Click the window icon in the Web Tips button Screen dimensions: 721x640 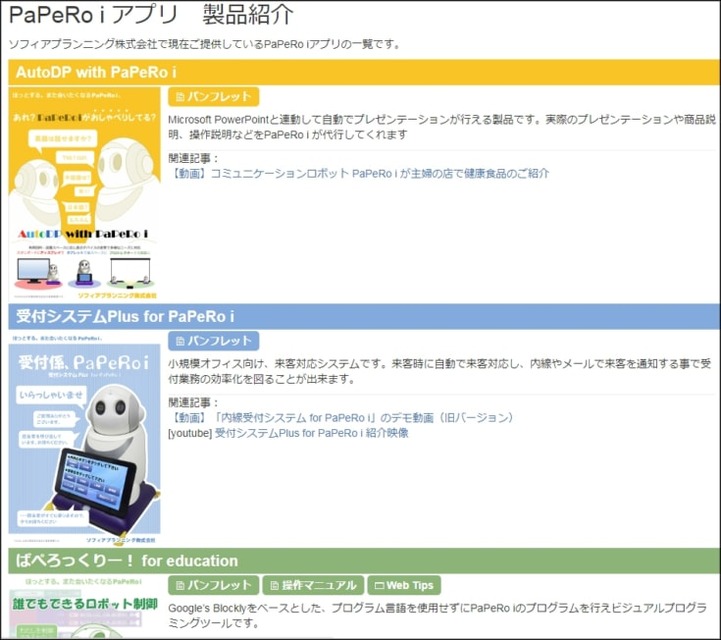tap(379, 586)
